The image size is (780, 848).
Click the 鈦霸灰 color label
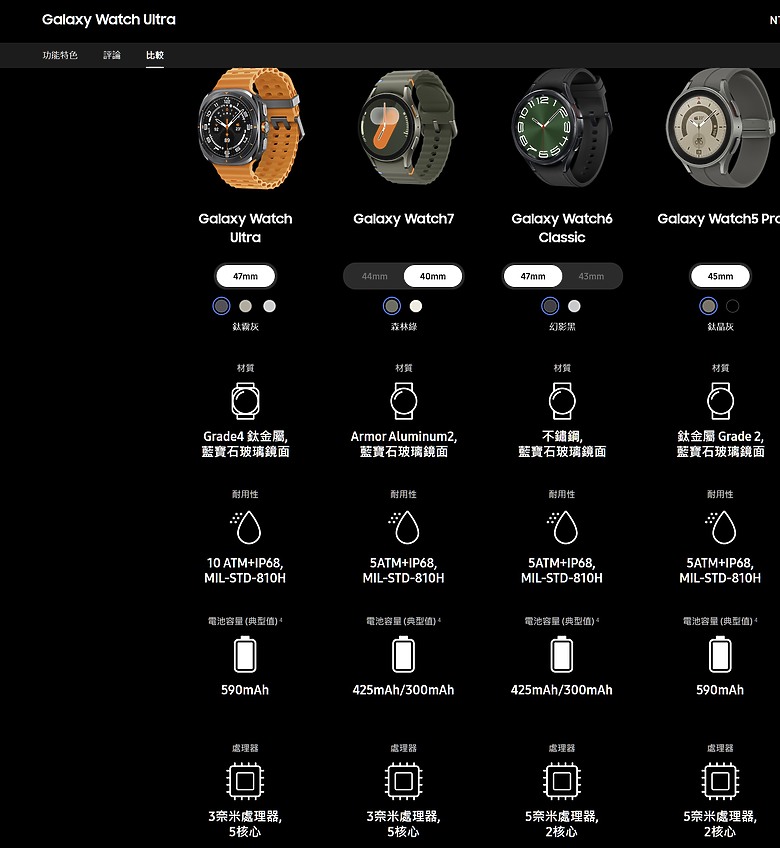[x=246, y=327]
